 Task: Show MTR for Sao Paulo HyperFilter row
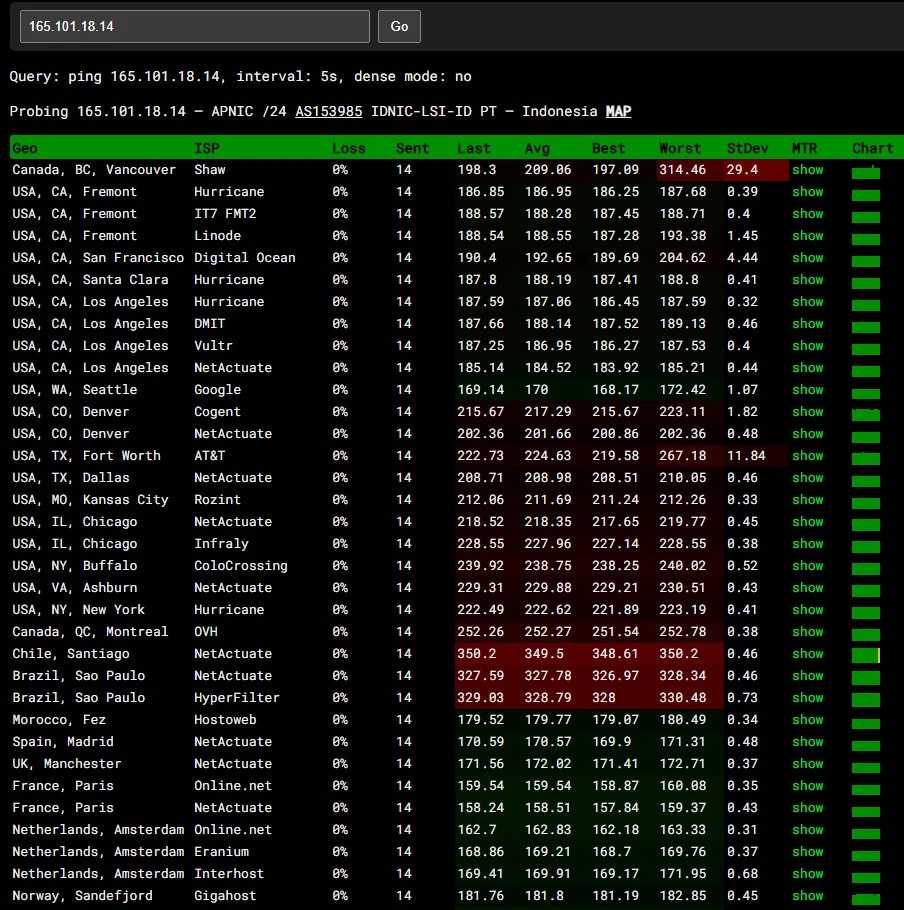click(x=808, y=698)
